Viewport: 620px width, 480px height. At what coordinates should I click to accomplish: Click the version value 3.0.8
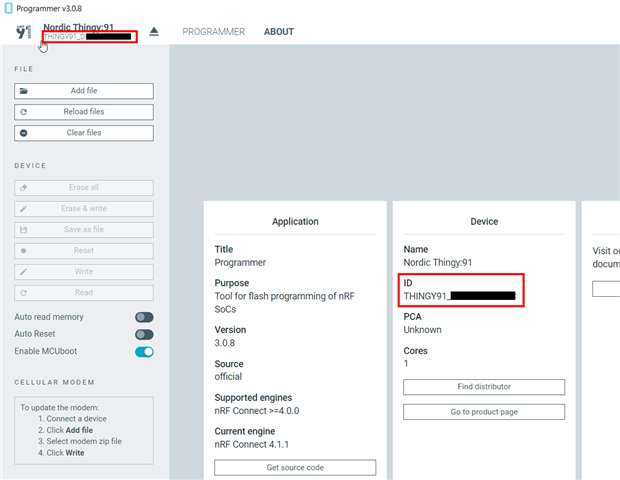(x=225, y=343)
